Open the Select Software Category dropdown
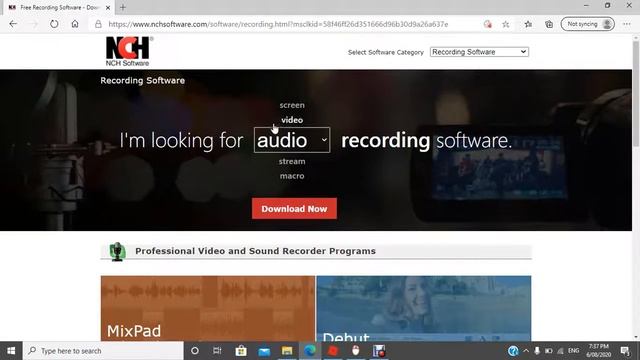 click(479, 52)
